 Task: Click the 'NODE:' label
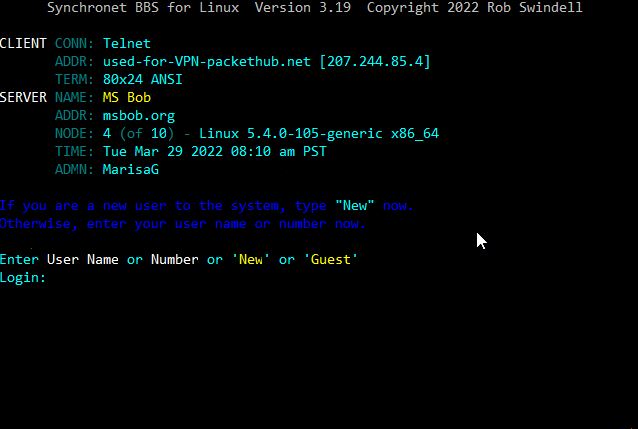pyautogui.click(x=74, y=133)
